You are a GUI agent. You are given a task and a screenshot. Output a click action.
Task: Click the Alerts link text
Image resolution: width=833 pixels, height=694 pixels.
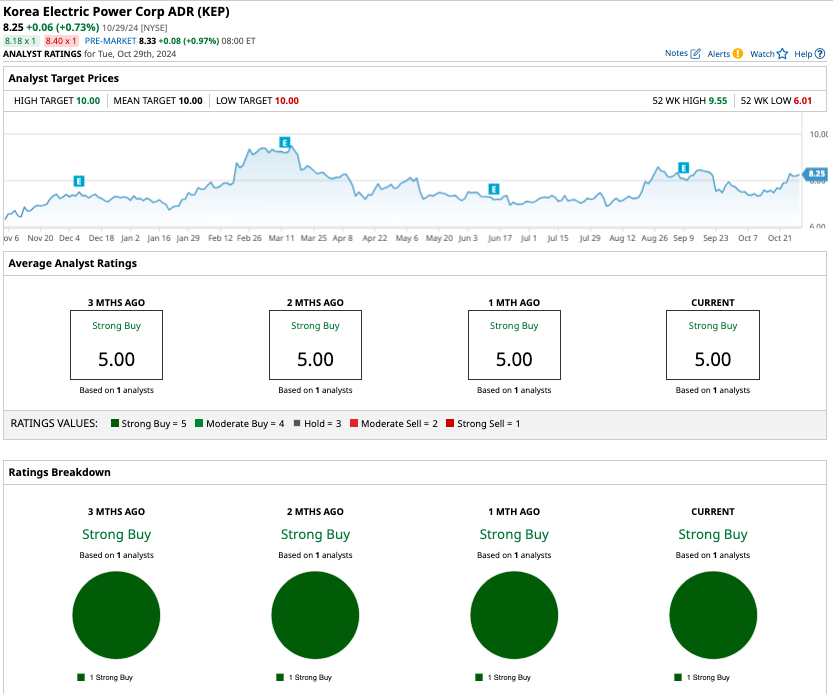tap(719, 54)
